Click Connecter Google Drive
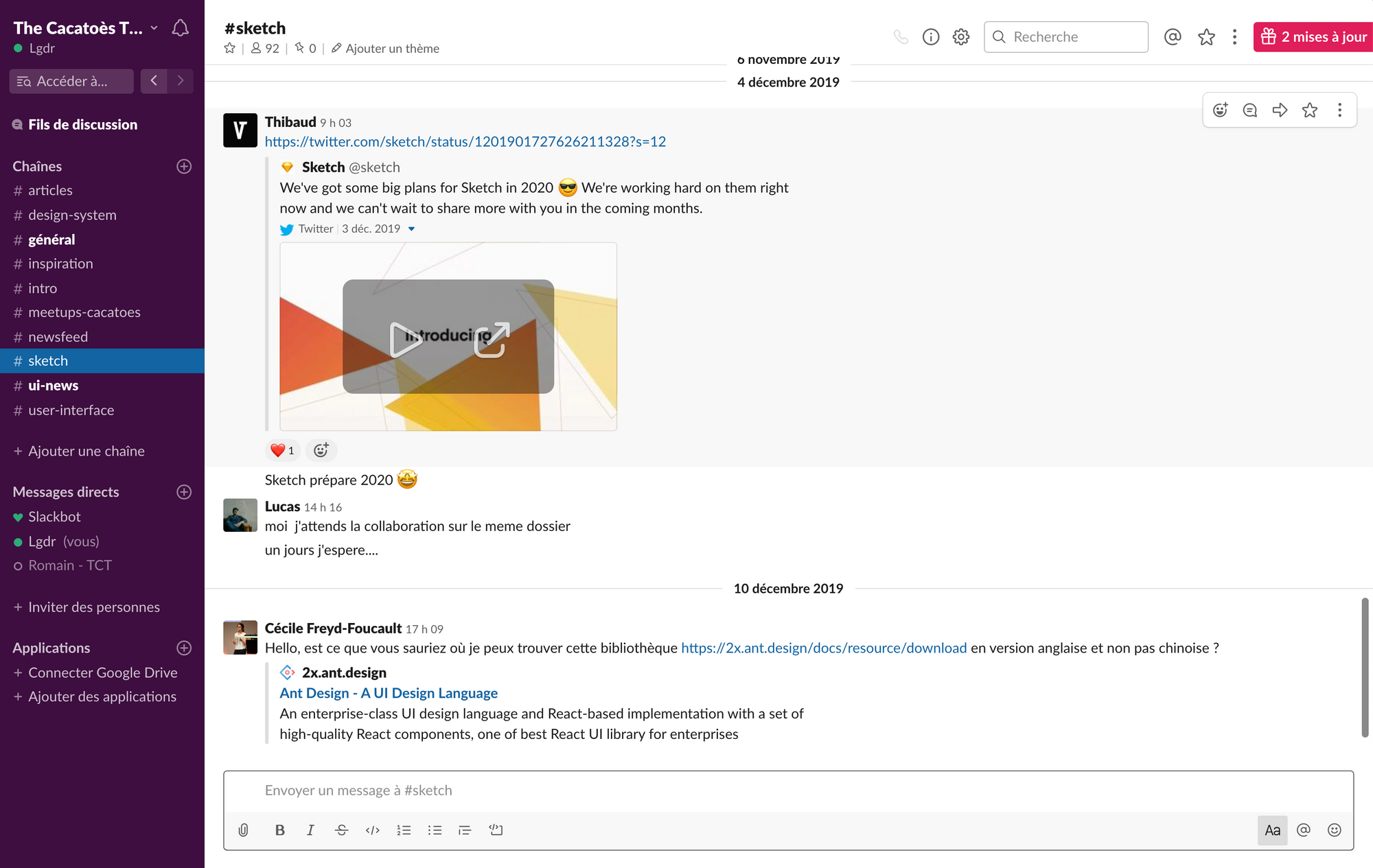Image resolution: width=1373 pixels, height=868 pixels. tap(95, 673)
